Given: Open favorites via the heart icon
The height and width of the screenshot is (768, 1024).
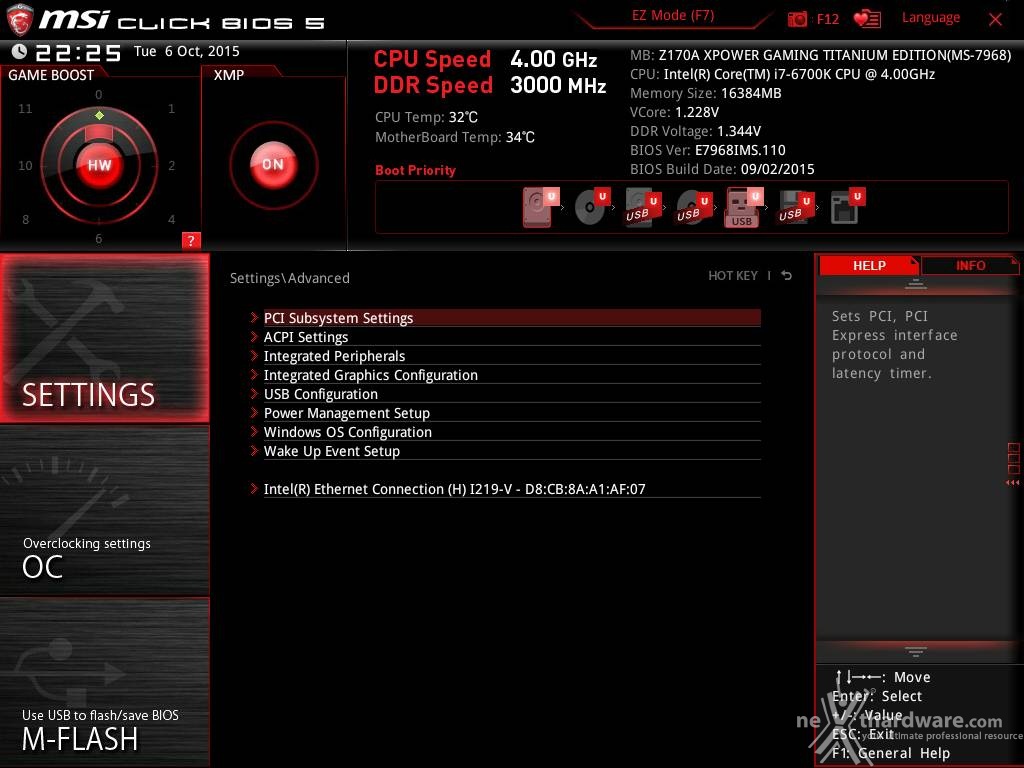Looking at the screenshot, I should click(867, 19).
